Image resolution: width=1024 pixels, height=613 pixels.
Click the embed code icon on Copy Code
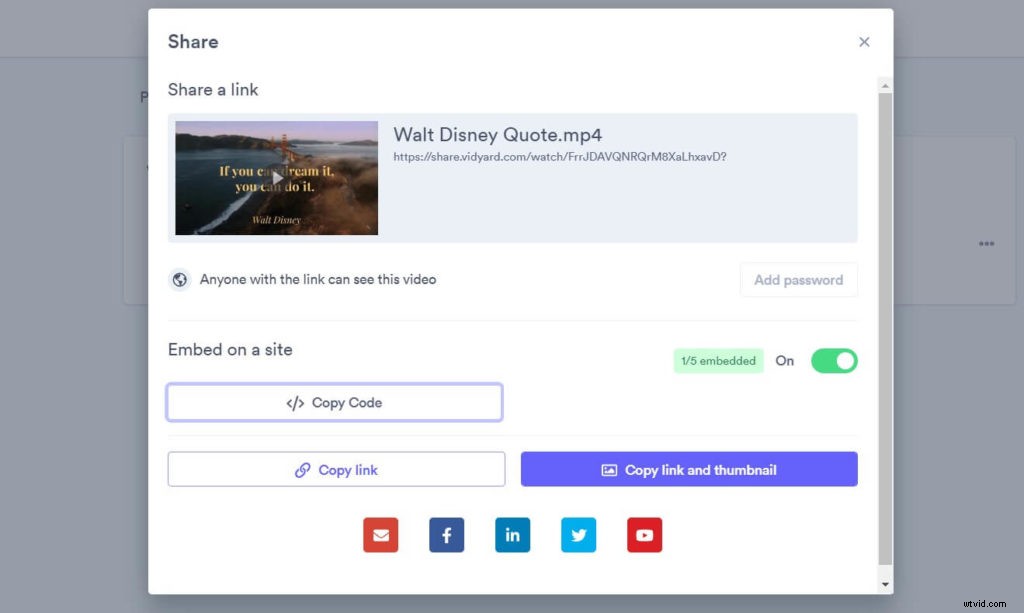tap(294, 402)
